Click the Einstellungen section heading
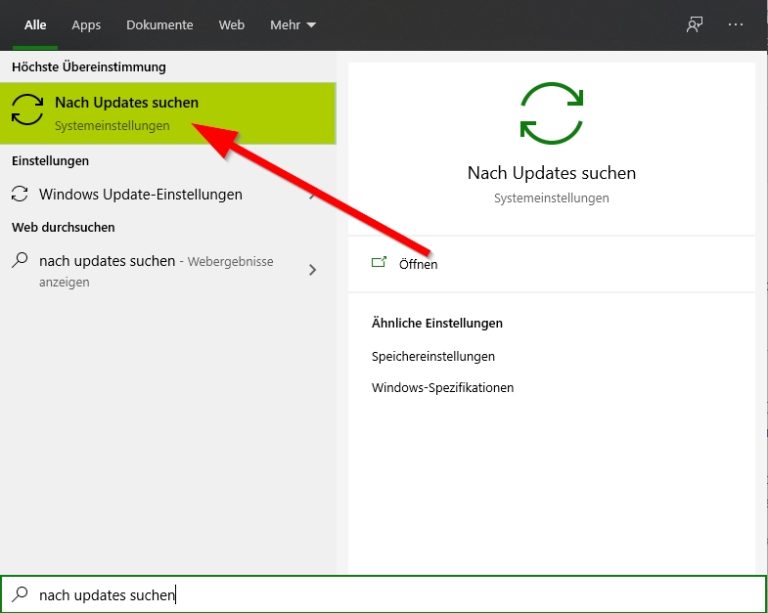The height and width of the screenshot is (613, 768). [50, 161]
